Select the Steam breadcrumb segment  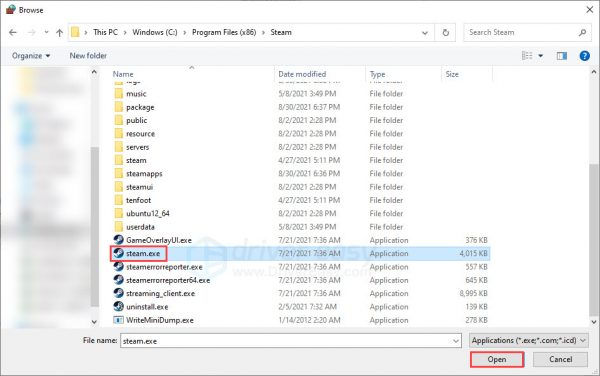(281, 32)
